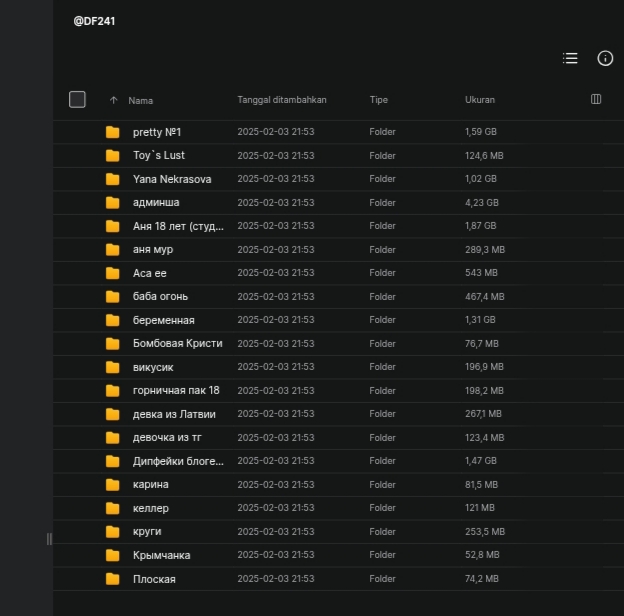624x616 pixels.
Task: Sort by the Ukuran column header
Action: coord(480,100)
